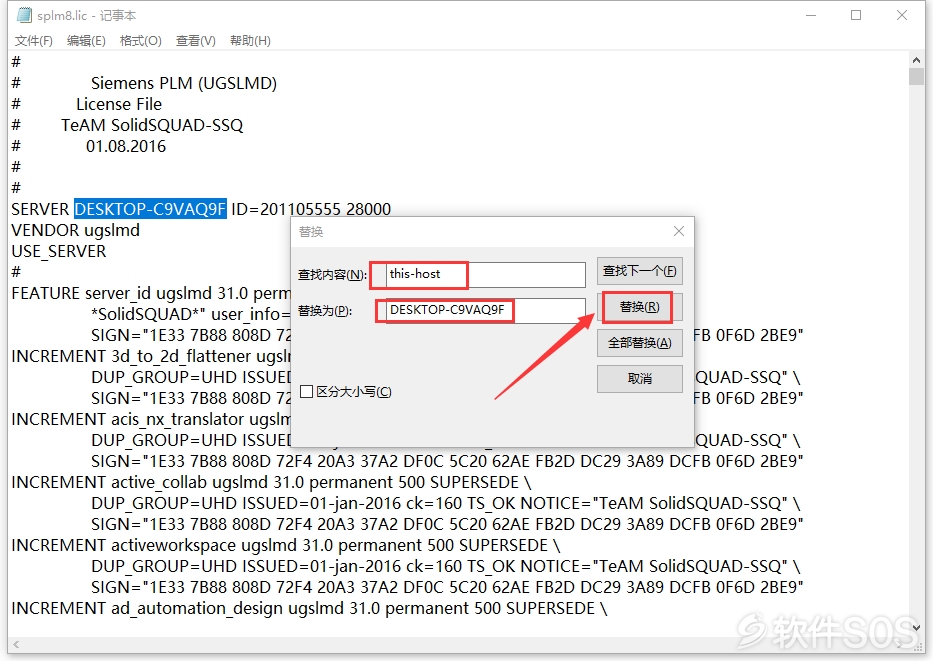Click the text 'Siemens PLM (UGSLMD)'

[x=184, y=83]
